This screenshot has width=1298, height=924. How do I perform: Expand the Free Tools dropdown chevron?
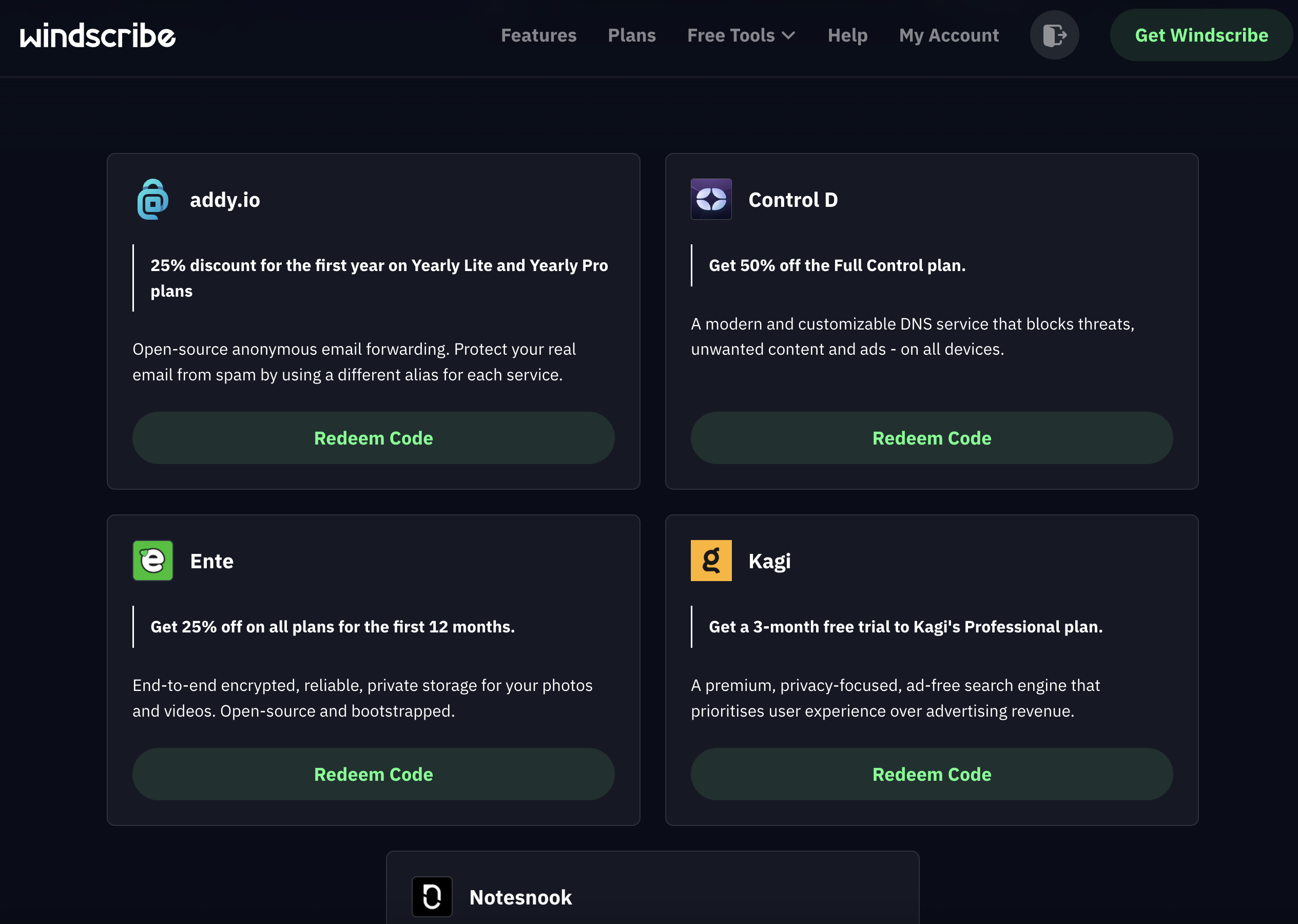[x=788, y=35]
